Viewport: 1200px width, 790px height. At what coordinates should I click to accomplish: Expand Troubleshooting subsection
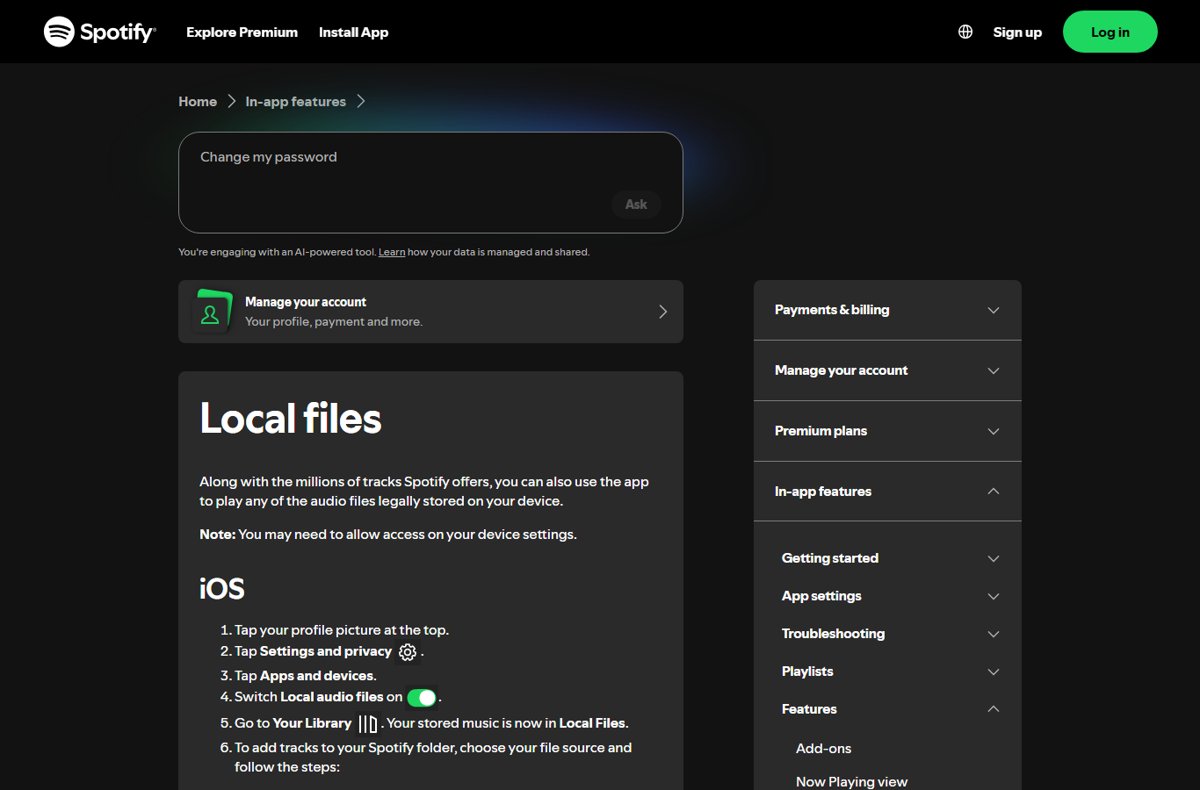890,634
